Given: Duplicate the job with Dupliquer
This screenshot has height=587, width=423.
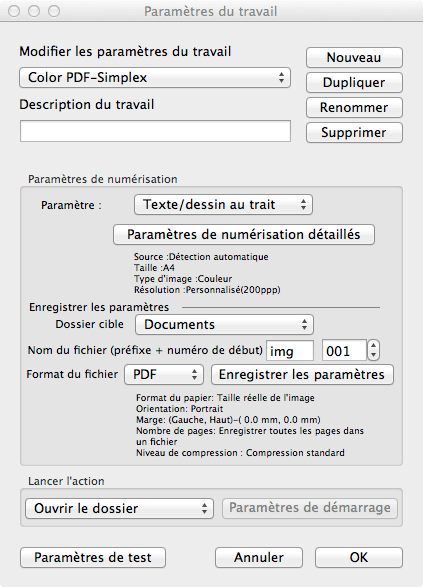Looking at the screenshot, I should click(354, 82).
